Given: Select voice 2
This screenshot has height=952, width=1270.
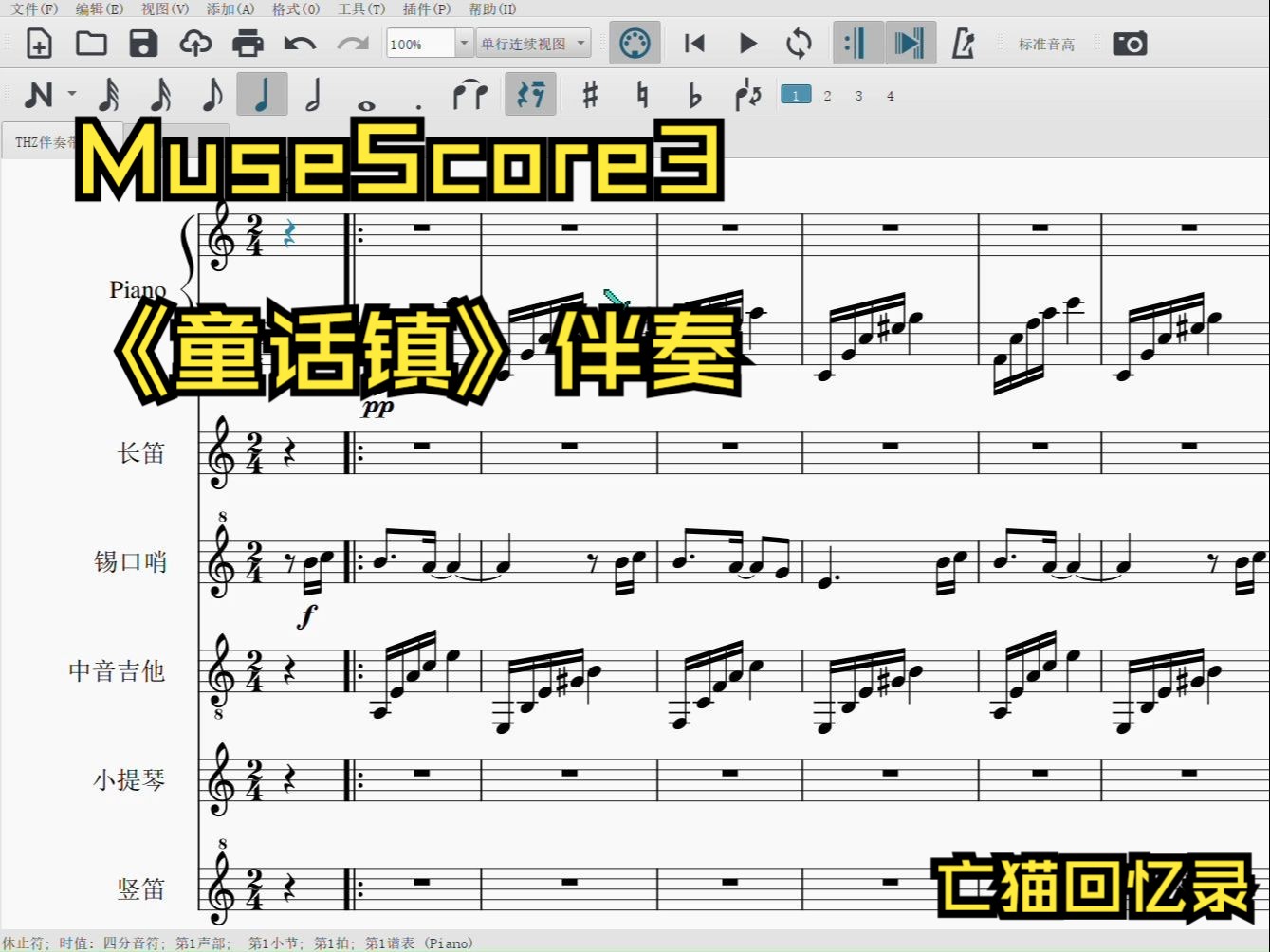Looking at the screenshot, I should coord(827,96).
